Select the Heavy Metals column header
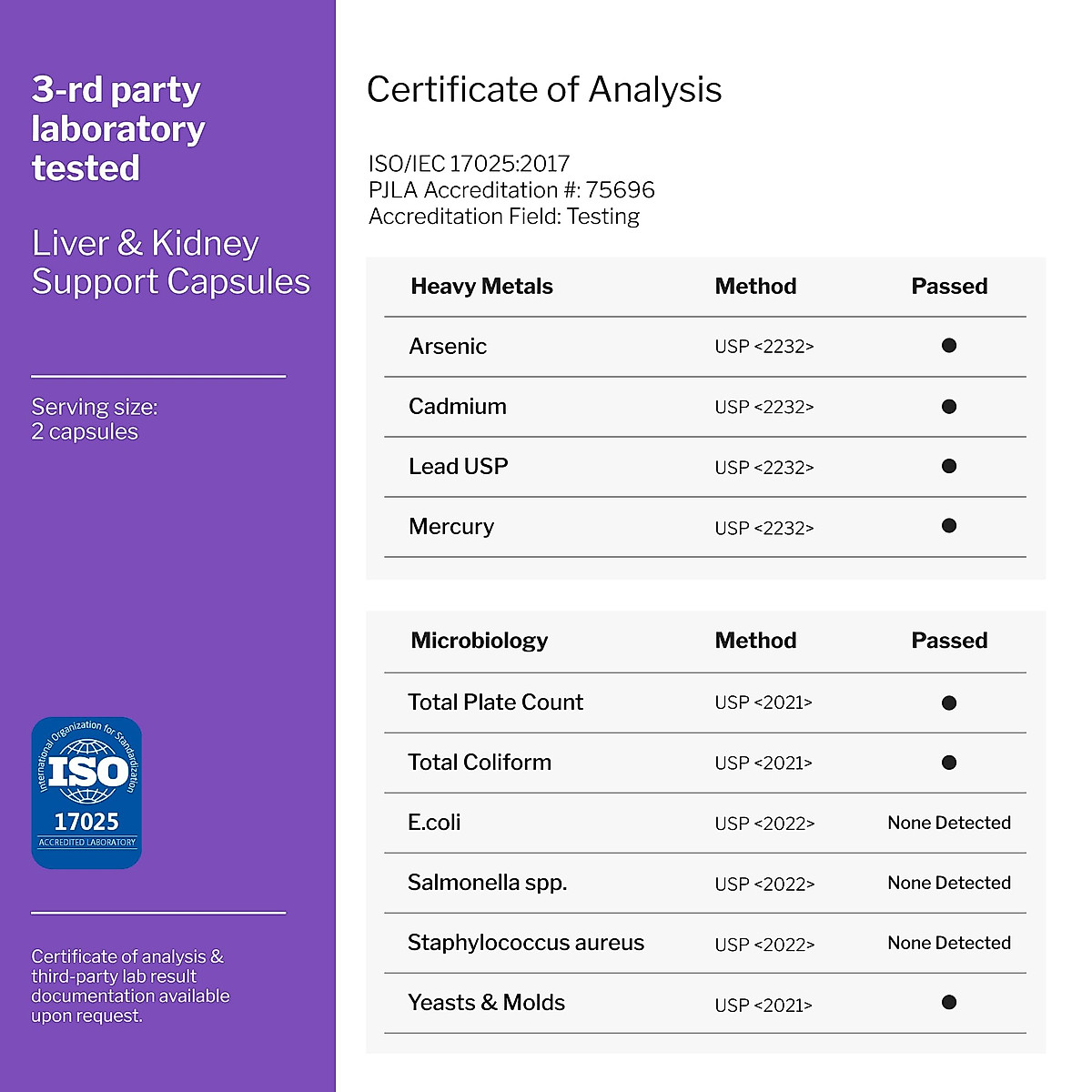 click(x=481, y=287)
